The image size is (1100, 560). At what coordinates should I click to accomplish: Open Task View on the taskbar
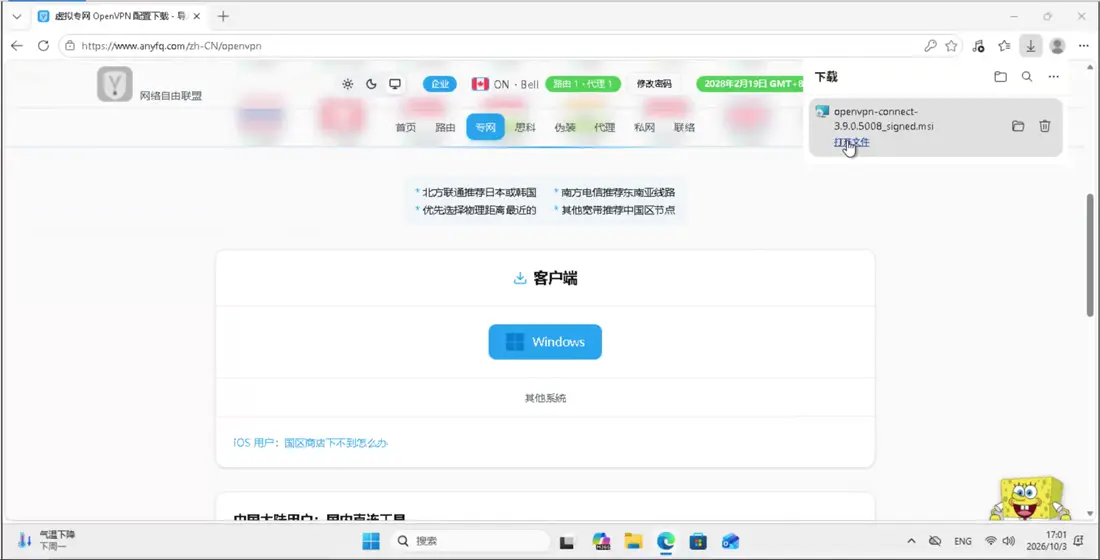coord(567,542)
